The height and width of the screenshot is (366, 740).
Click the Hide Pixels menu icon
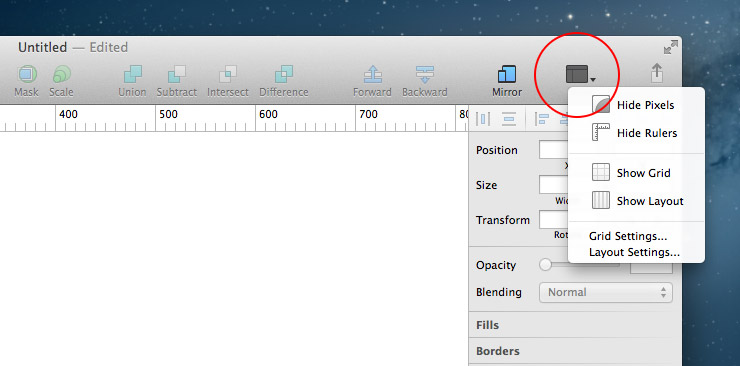(601, 105)
